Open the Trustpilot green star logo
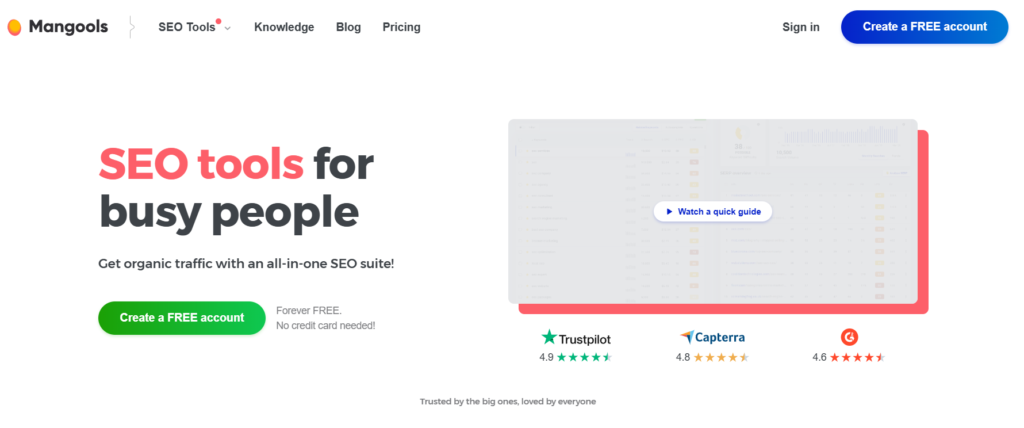1024x428 pixels. [549, 337]
